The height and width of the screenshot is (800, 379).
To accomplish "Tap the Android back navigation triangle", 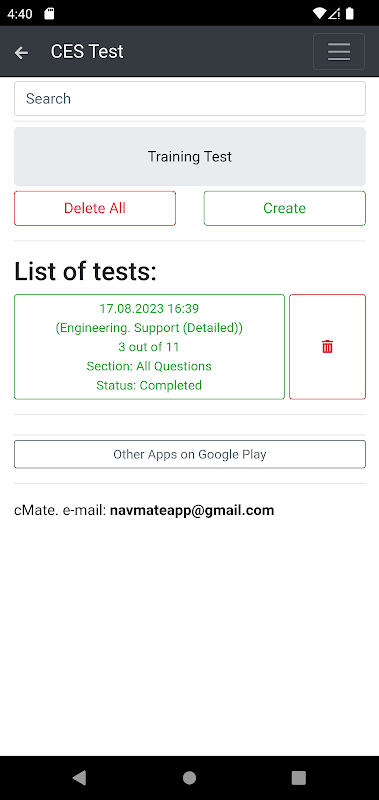I will pos(79,778).
